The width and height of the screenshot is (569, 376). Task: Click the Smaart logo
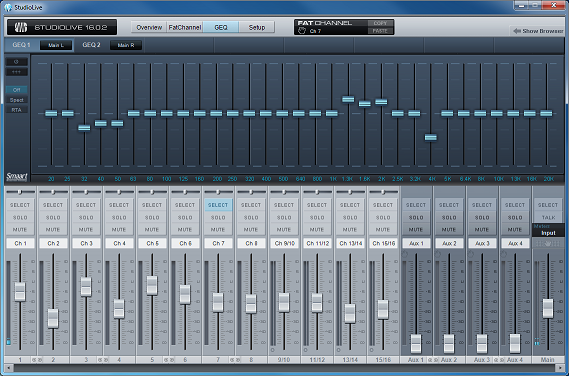(17, 177)
